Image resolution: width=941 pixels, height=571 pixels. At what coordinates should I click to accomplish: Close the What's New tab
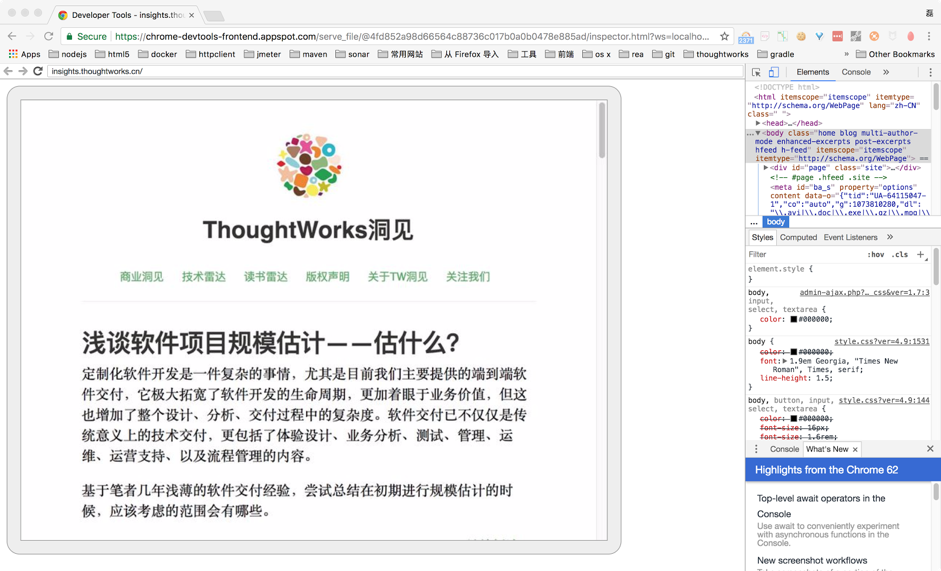[x=855, y=449]
